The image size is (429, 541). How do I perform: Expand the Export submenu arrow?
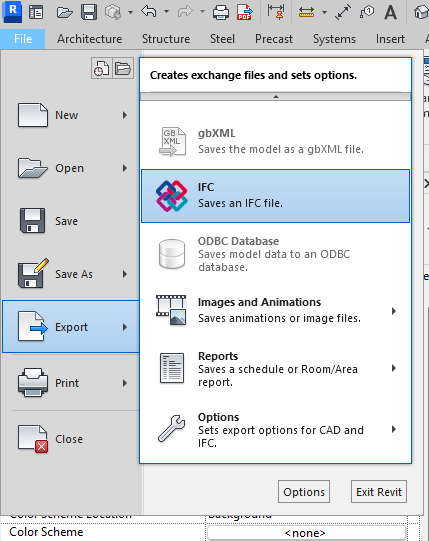[x=125, y=327]
